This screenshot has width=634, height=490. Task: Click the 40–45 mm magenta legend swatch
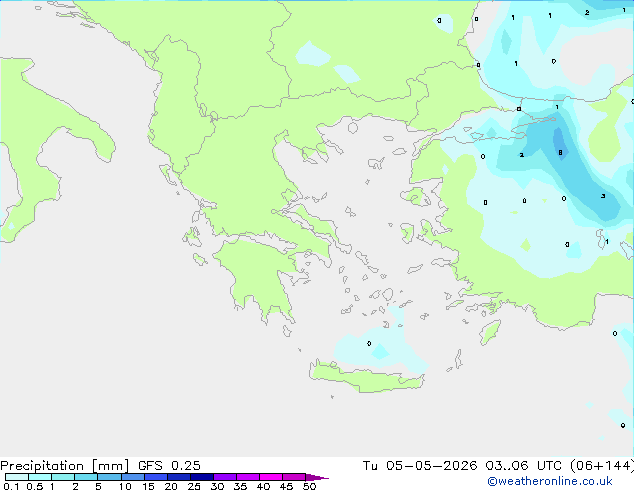click(x=271, y=477)
